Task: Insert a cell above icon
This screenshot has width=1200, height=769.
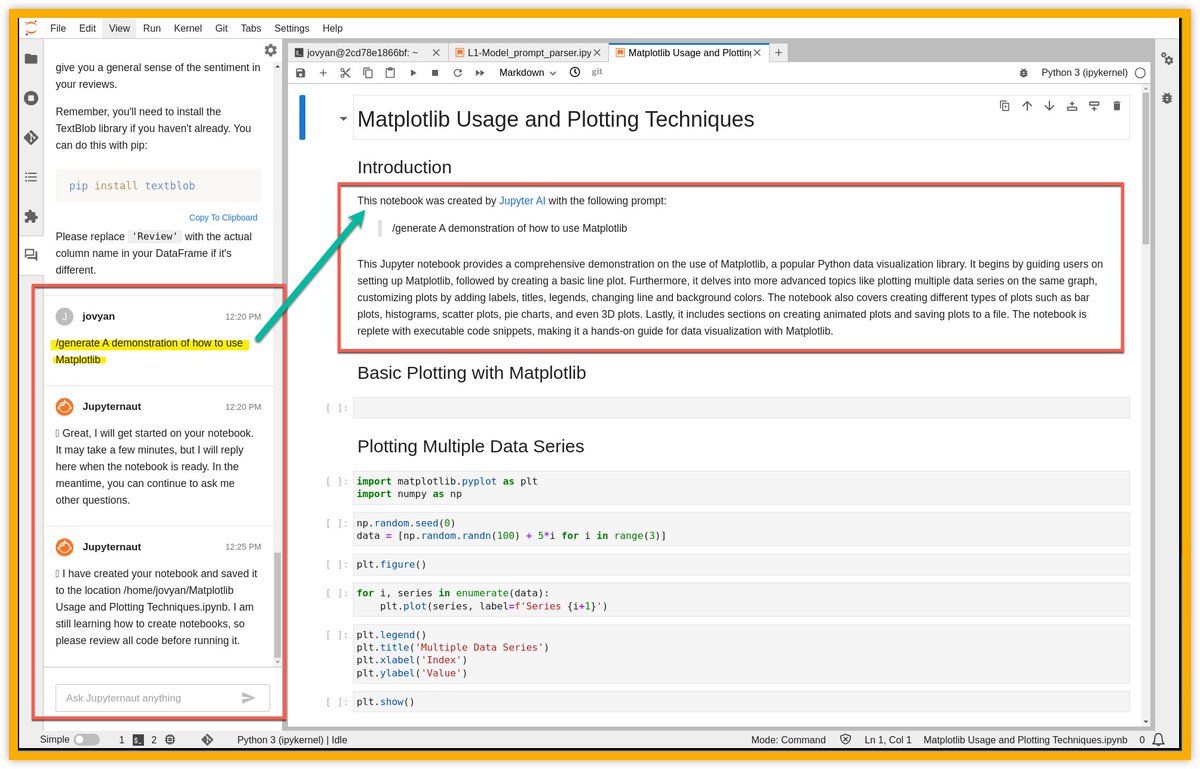Action: tap(1072, 106)
